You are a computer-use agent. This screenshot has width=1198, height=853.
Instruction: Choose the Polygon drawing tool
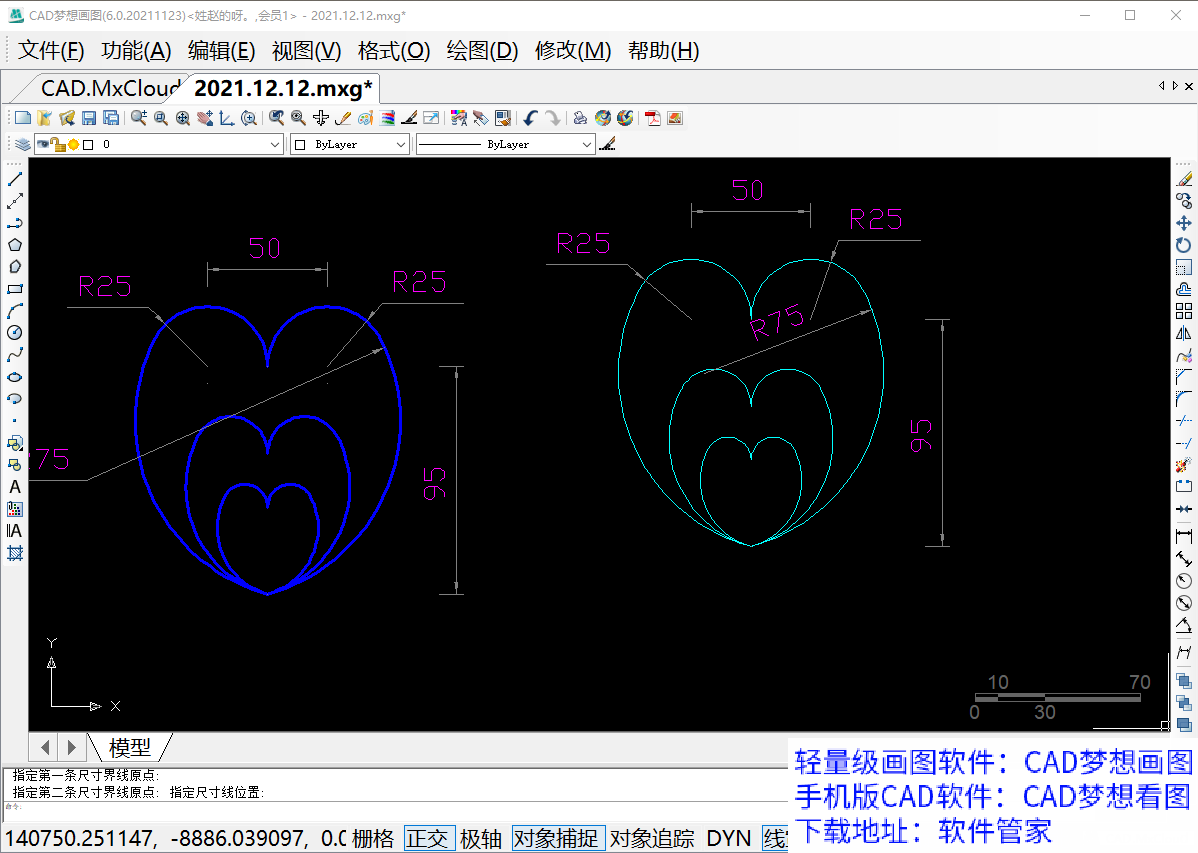[15, 245]
